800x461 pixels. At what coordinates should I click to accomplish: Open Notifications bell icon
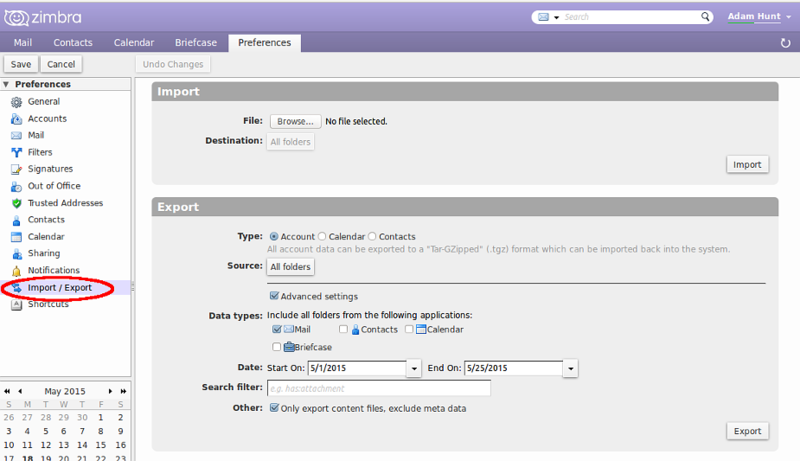coord(16,271)
